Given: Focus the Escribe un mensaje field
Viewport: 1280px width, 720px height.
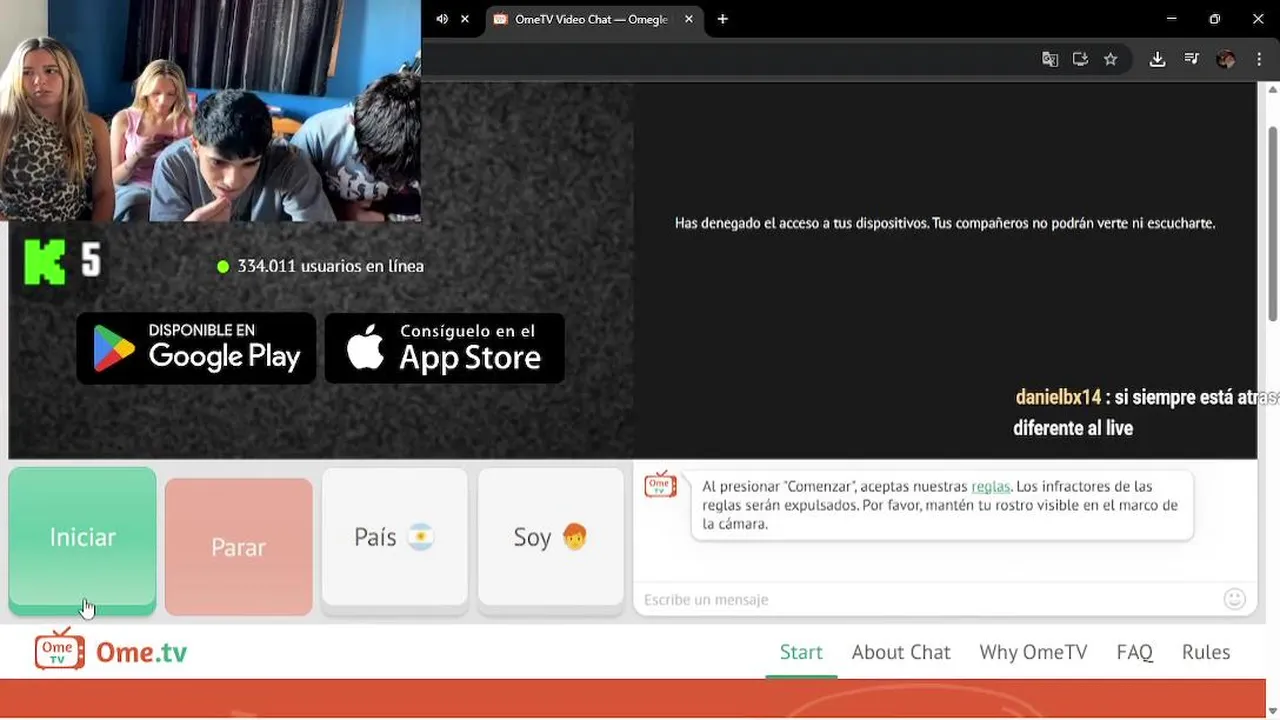Looking at the screenshot, I should (x=928, y=599).
